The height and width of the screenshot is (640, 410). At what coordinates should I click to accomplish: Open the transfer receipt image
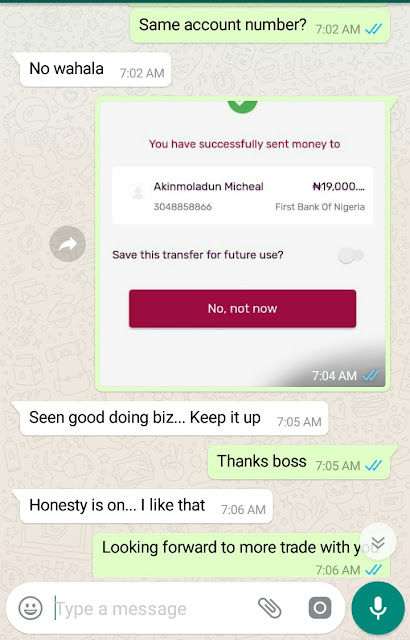click(x=242, y=244)
